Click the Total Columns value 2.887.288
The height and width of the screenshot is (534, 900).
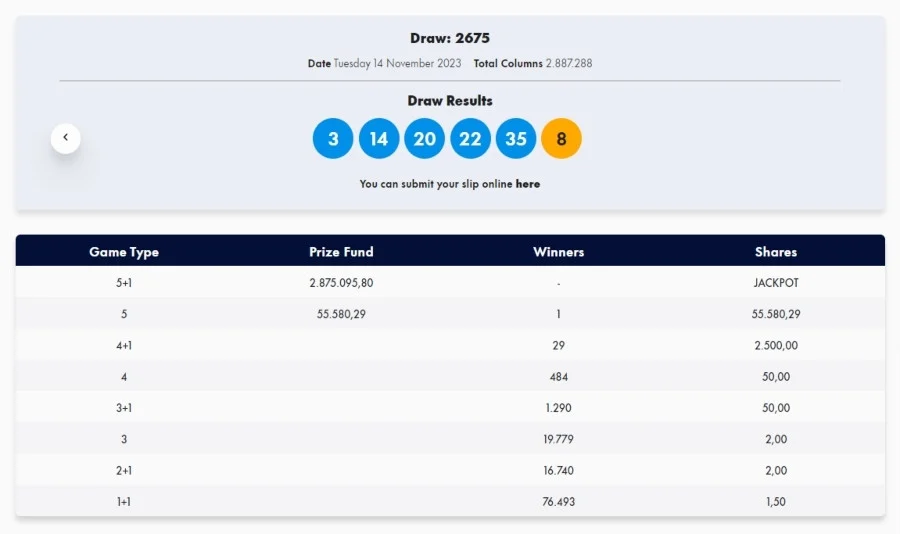point(569,63)
